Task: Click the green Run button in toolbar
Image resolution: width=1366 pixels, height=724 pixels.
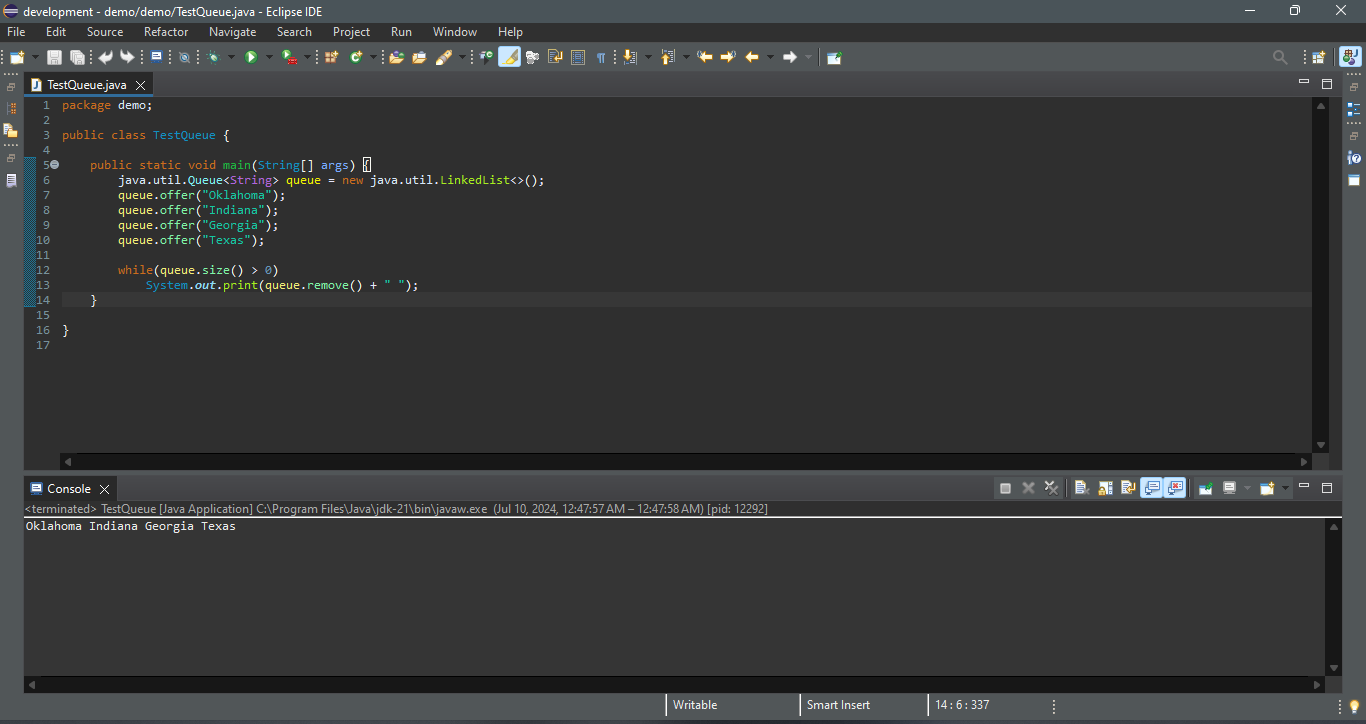Action: pyautogui.click(x=251, y=58)
